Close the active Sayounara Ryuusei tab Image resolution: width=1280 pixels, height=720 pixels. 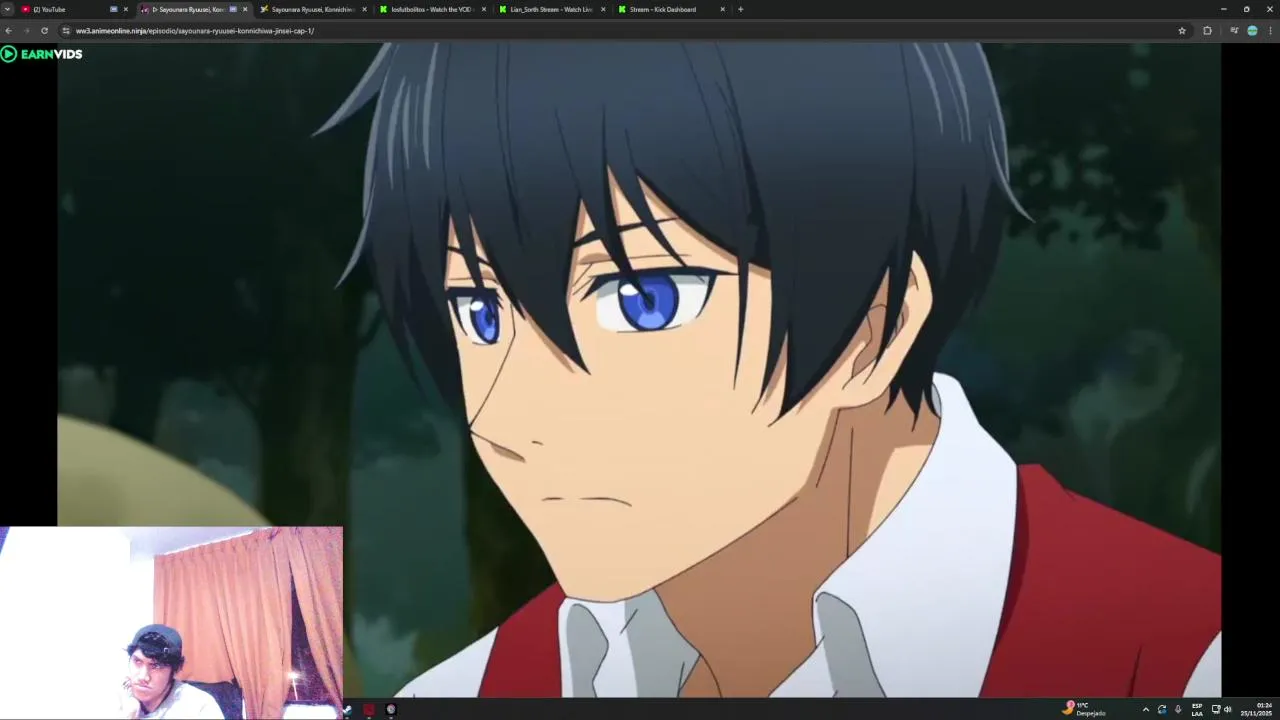click(x=245, y=9)
